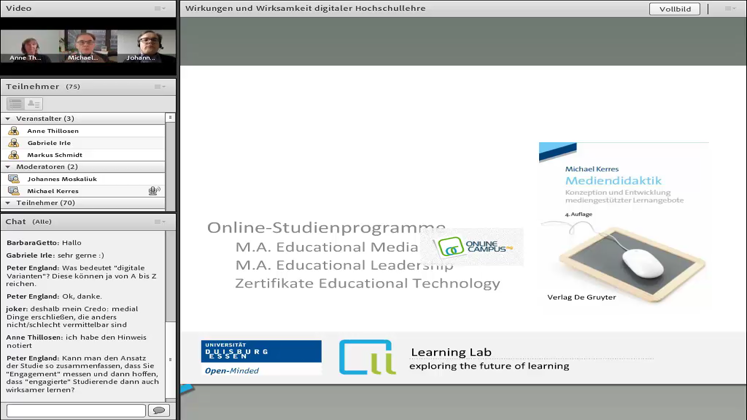The width and height of the screenshot is (747, 420).
Task: Open the shared presentation pod options menu
Action: 729,8
